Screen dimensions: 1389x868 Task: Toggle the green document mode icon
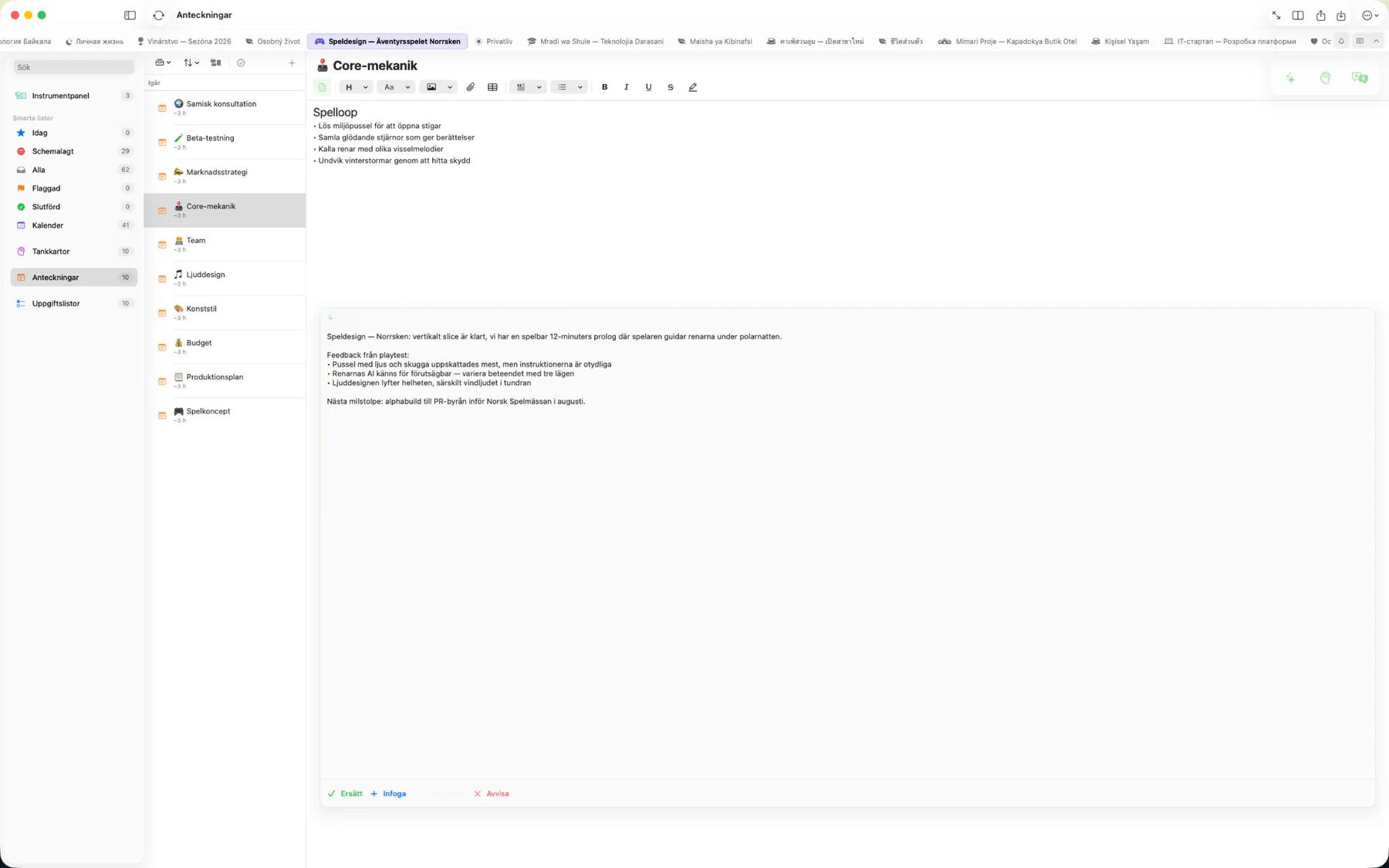tap(323, 87)
